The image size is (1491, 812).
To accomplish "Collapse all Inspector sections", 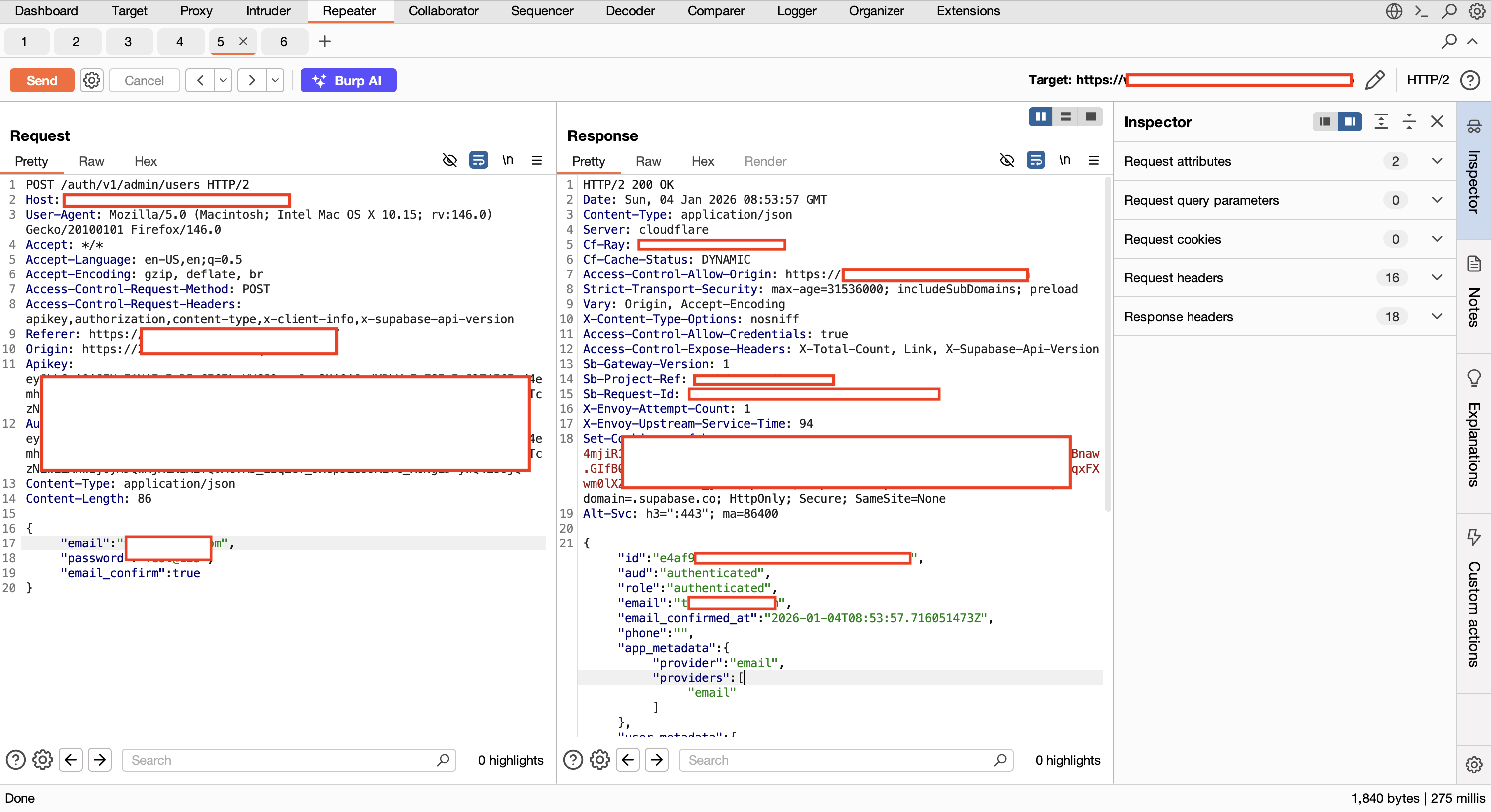I will [x=1409, y=122].
